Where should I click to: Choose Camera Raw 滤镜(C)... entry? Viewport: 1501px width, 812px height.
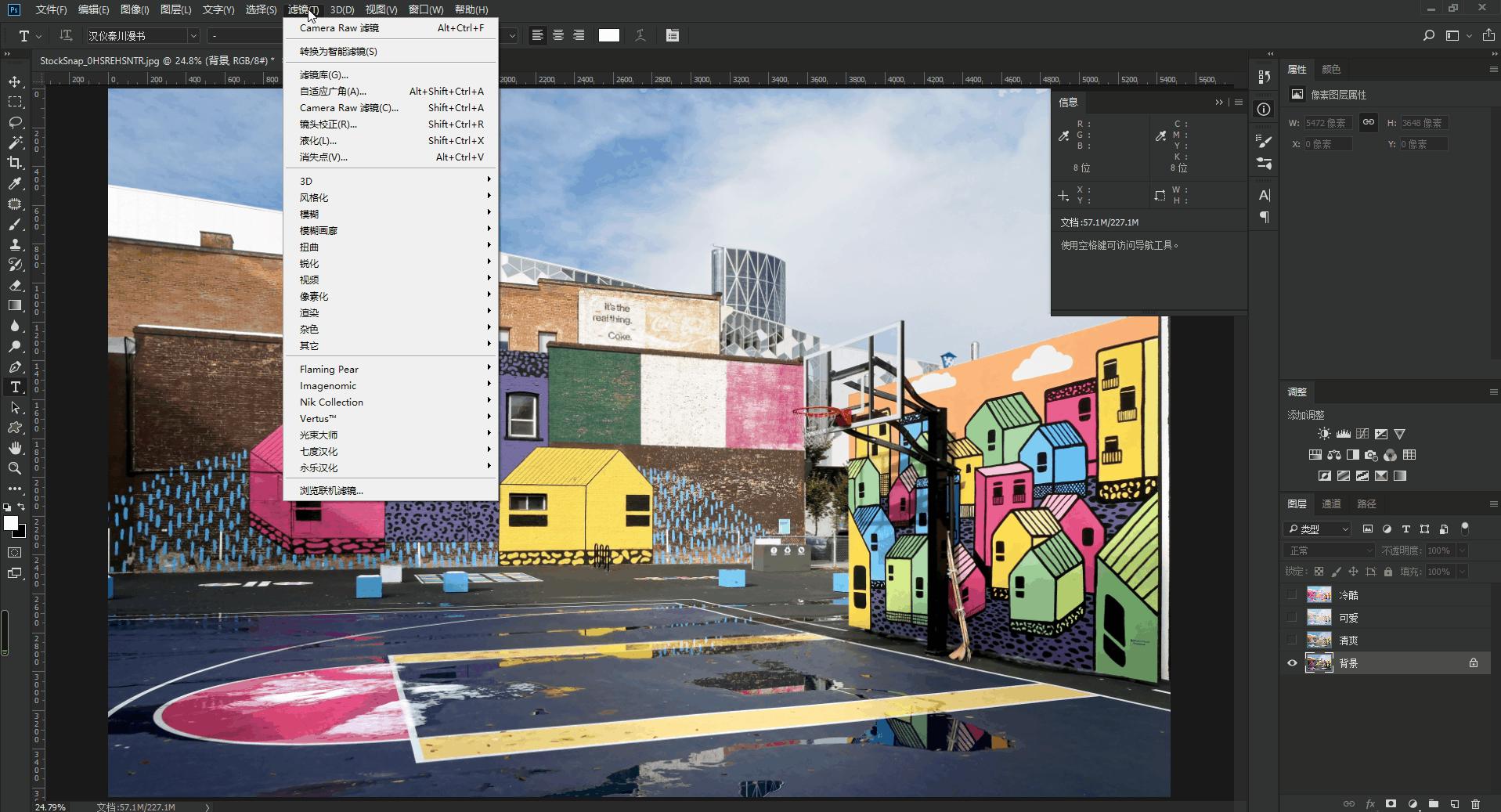(x=390, y=107)
